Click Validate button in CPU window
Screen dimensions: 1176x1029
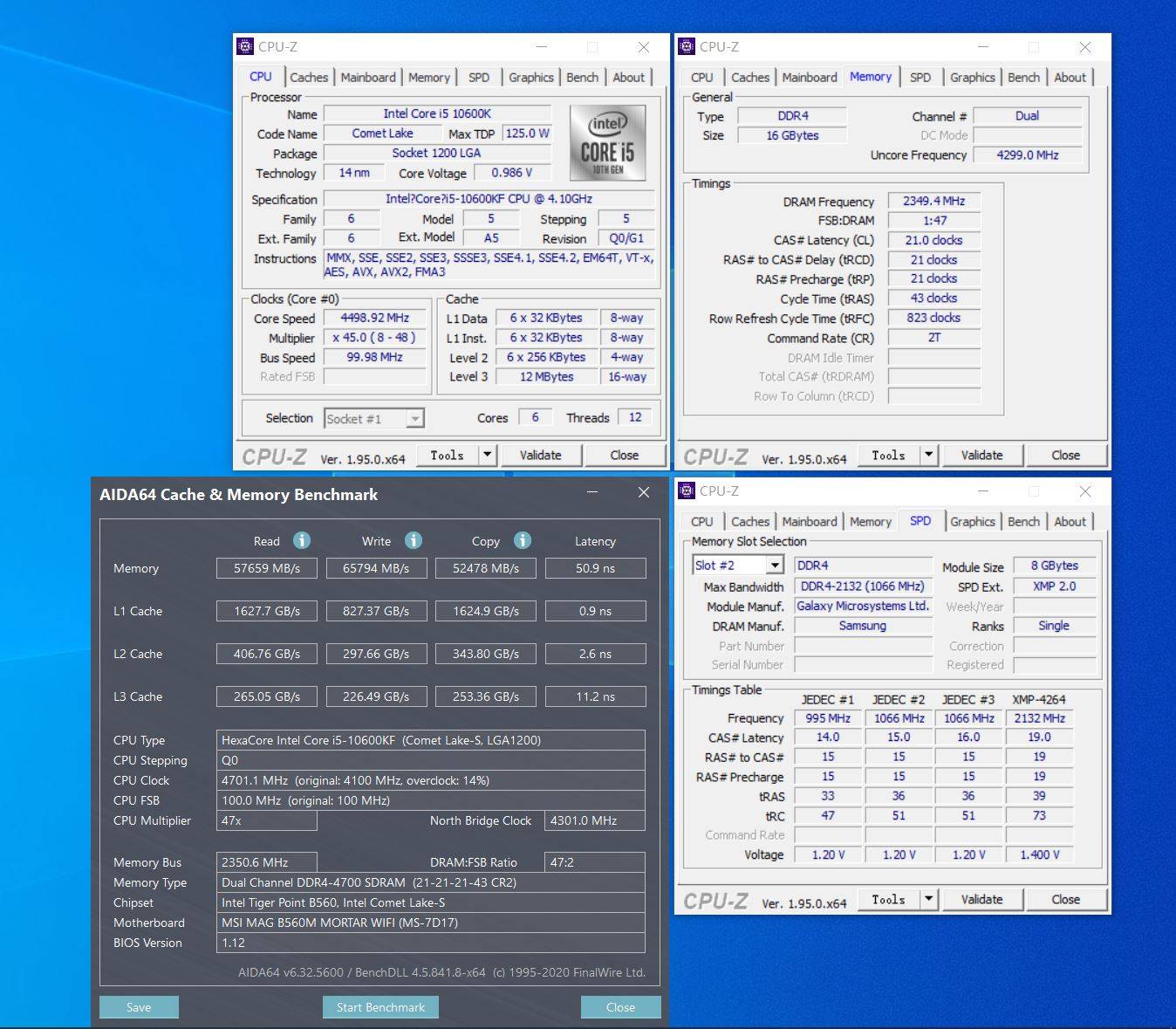pyautogui.click(x=541, y=455)
